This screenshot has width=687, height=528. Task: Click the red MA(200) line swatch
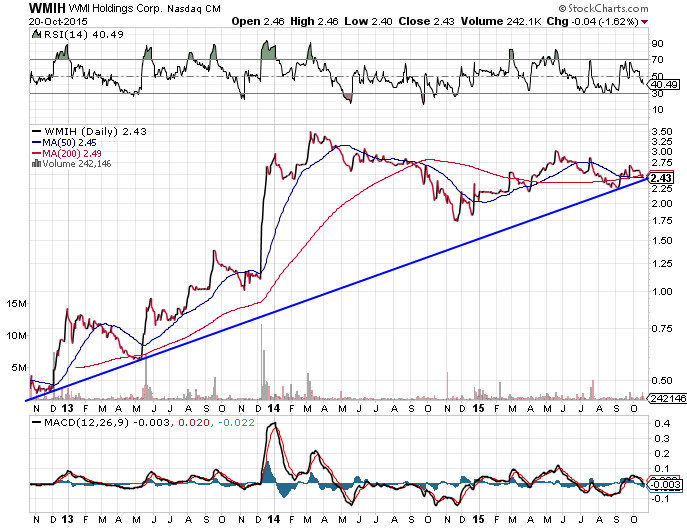[x=36, y=153]
